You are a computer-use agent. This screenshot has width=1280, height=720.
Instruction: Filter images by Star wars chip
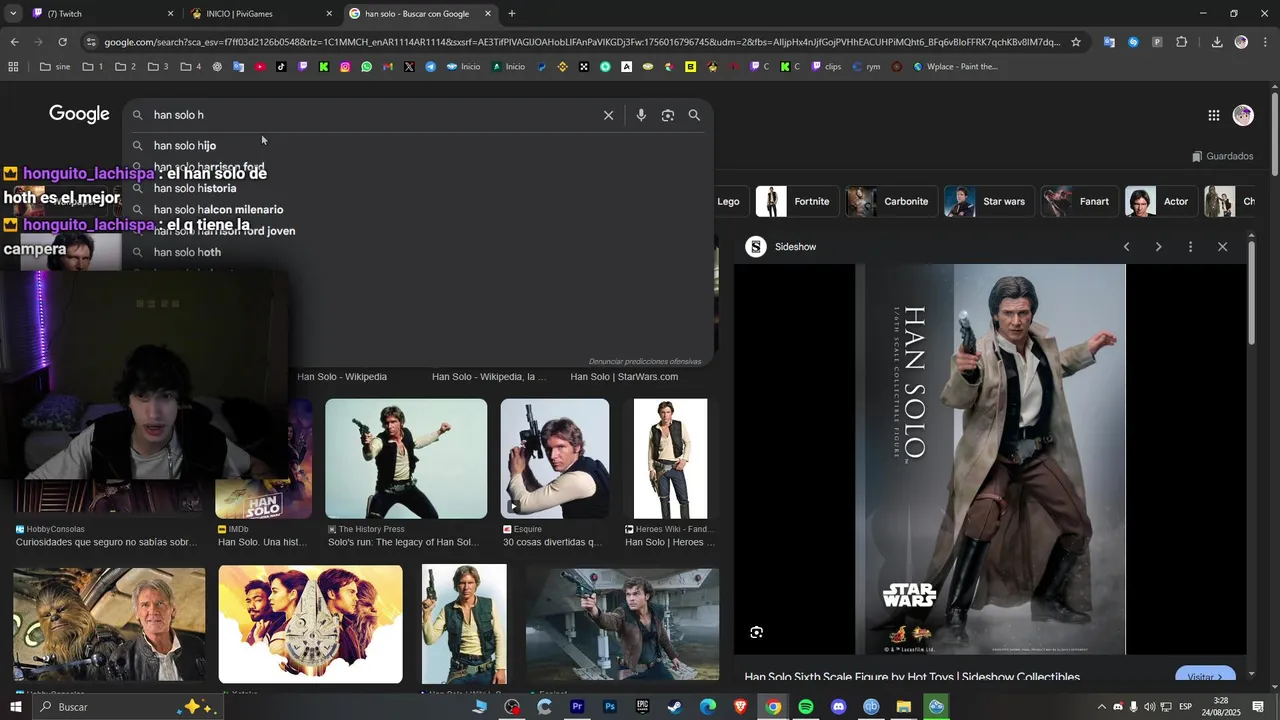tap(988, 201)
